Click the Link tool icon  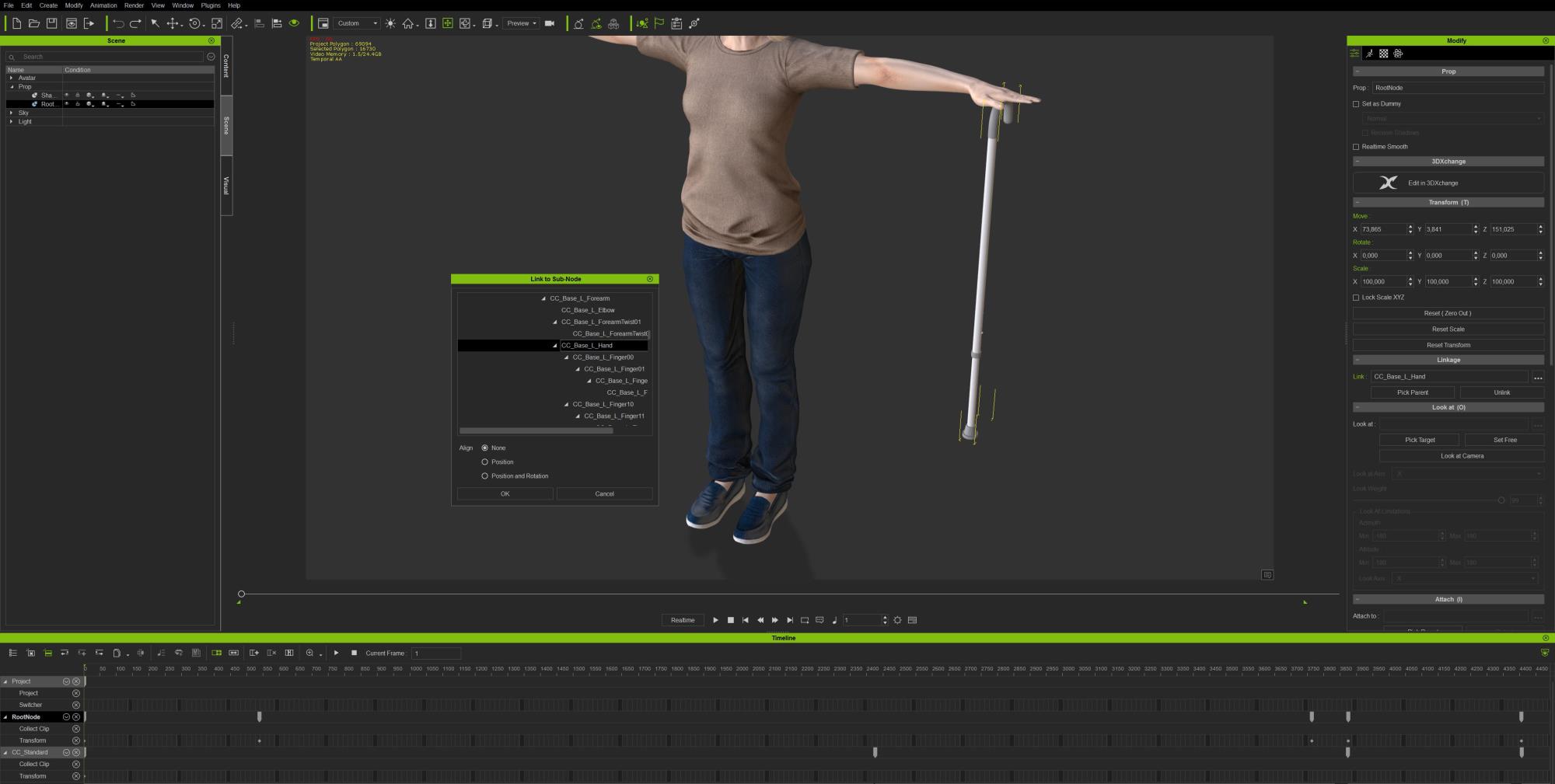tap(237, 23)
